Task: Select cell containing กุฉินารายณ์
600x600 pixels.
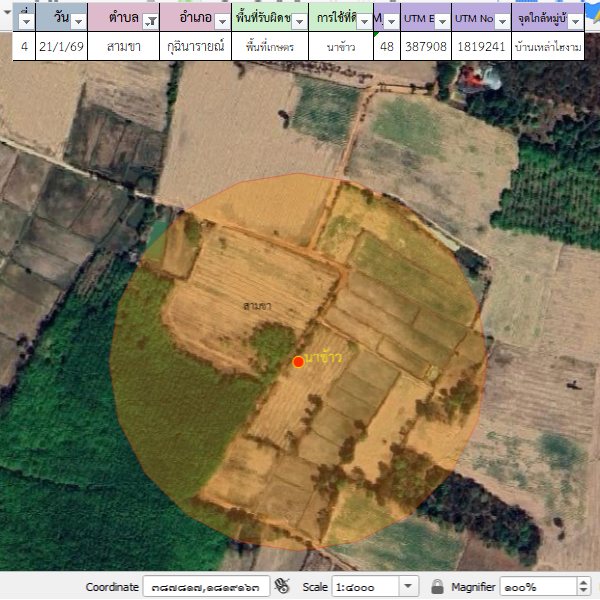Action: [x=197, y=46]
